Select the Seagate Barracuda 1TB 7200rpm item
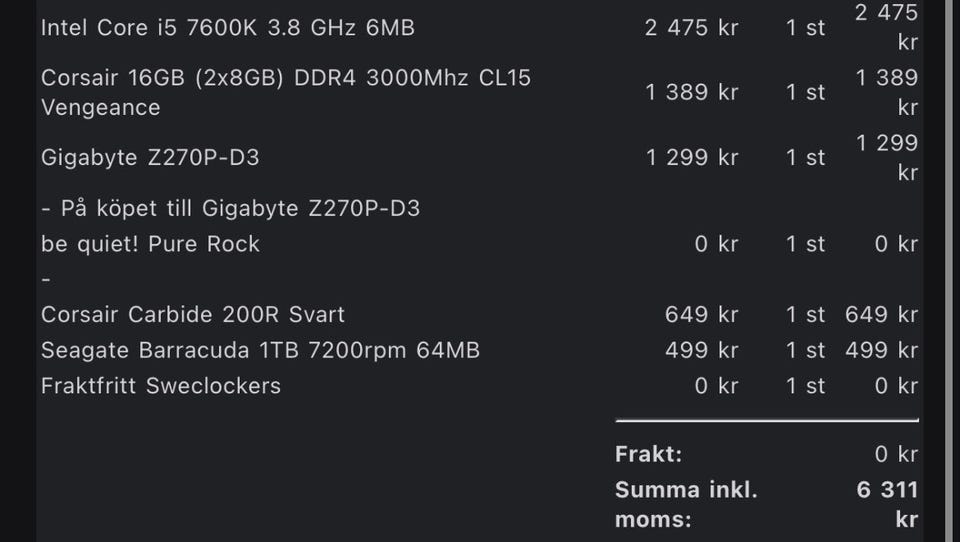The image size is (960, 542). 260,350
